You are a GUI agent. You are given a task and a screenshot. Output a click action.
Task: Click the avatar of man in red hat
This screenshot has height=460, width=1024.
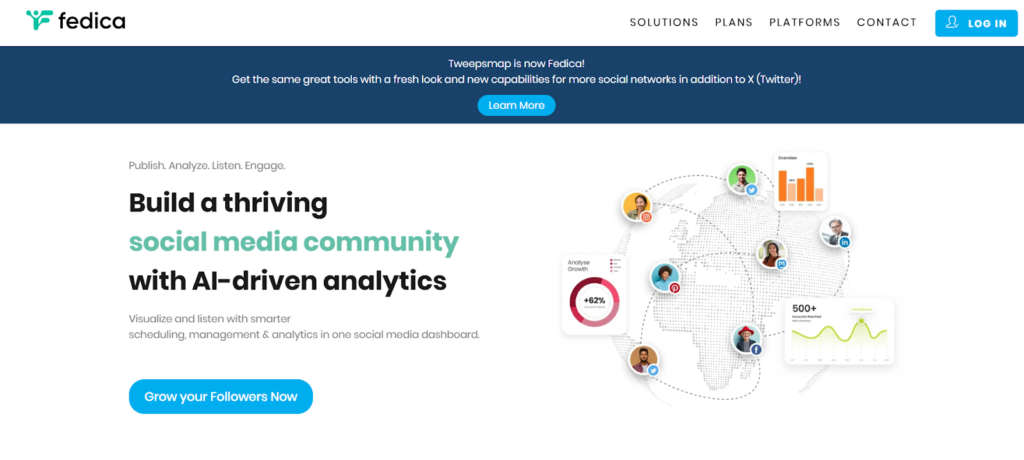(745, 338)
